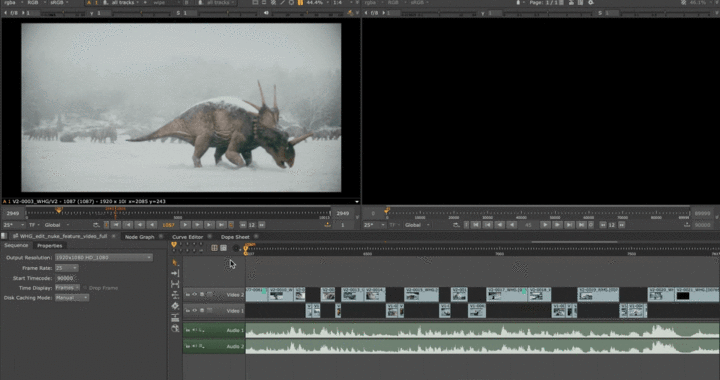This screenshot has height=380, width=720.
Task: Open right viewer Global range dropdown
Action: [417, 225]
